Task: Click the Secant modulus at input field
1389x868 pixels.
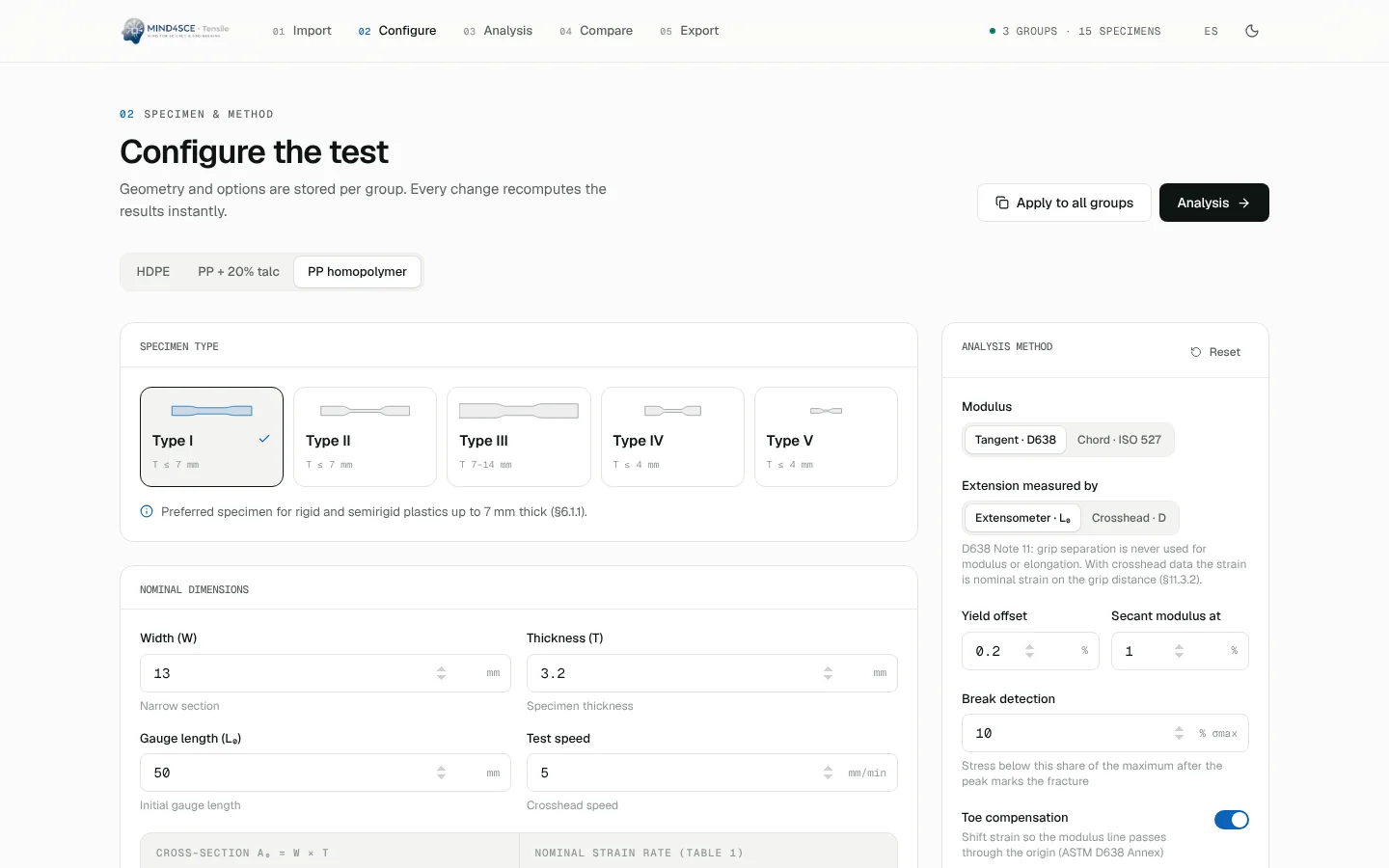Action: point(1180,651)
